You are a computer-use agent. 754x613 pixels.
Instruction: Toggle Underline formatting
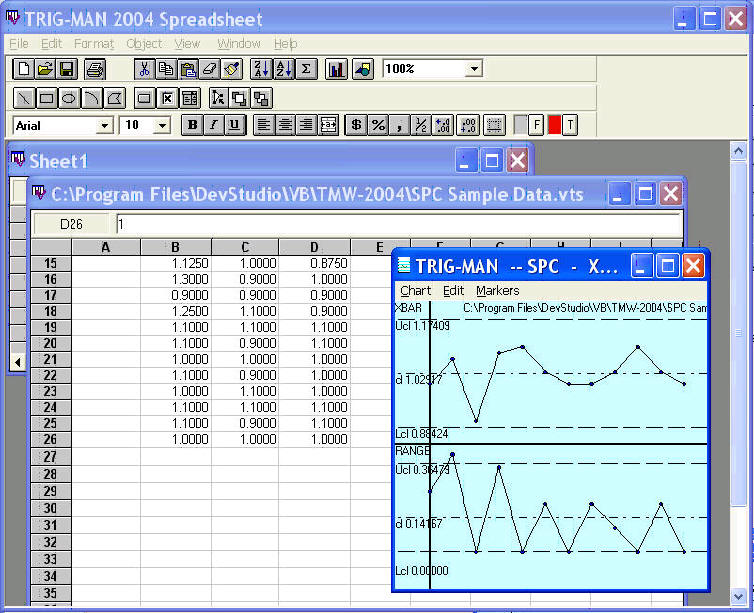coord(235,125)
